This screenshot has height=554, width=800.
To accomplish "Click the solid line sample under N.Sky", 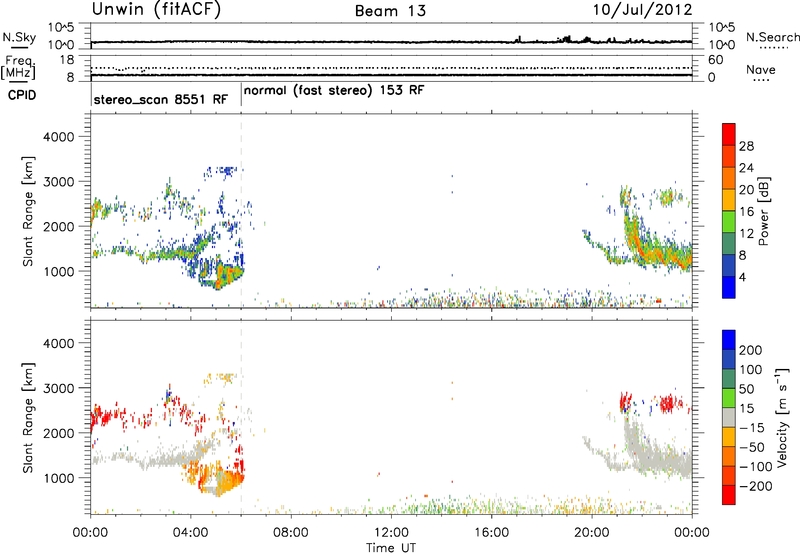I will tap(19, 47).
